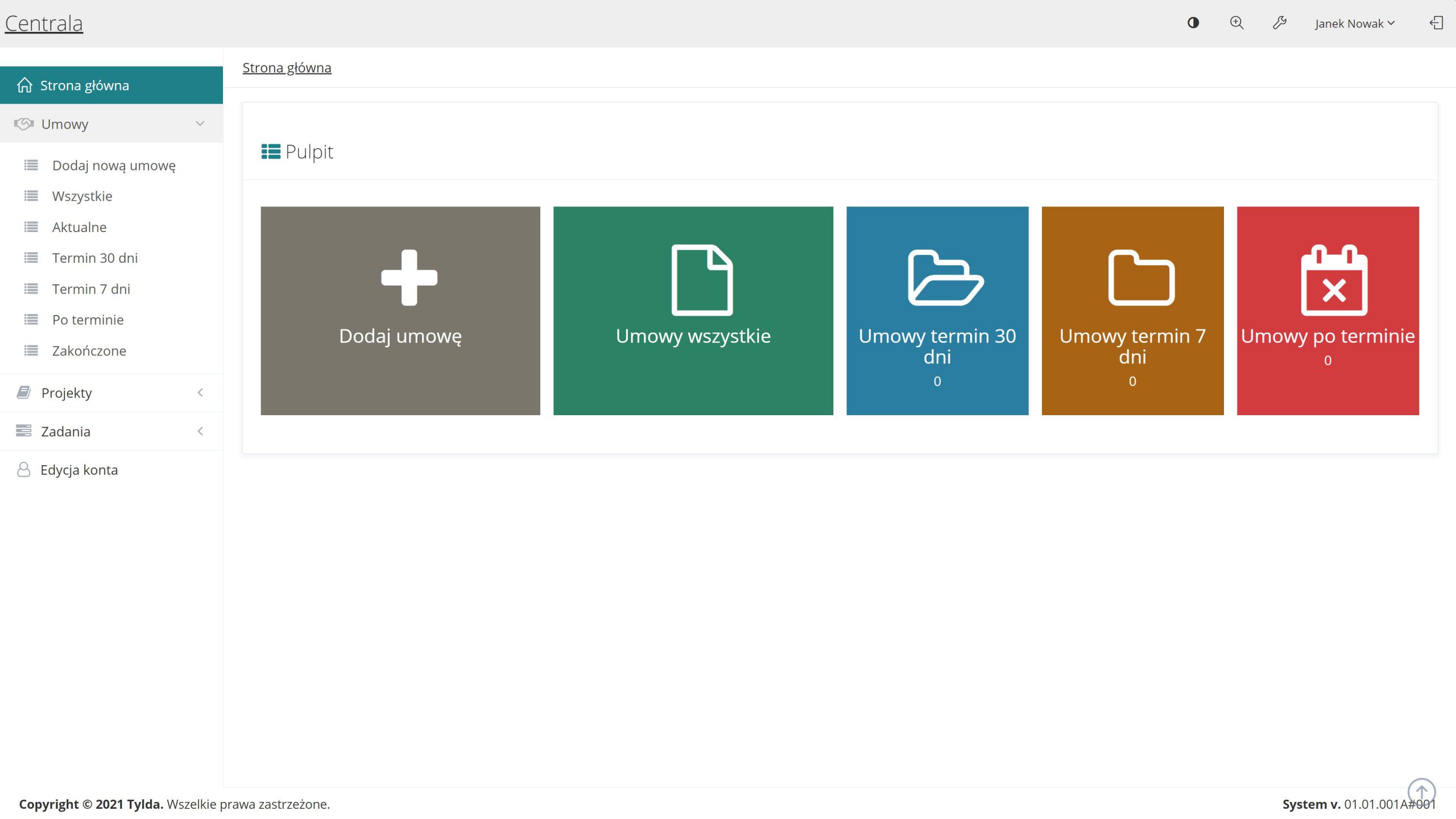Screen dimensions: 1456x819
Task: Select Dodaj nową umowę submenu item
Action: 114,166
